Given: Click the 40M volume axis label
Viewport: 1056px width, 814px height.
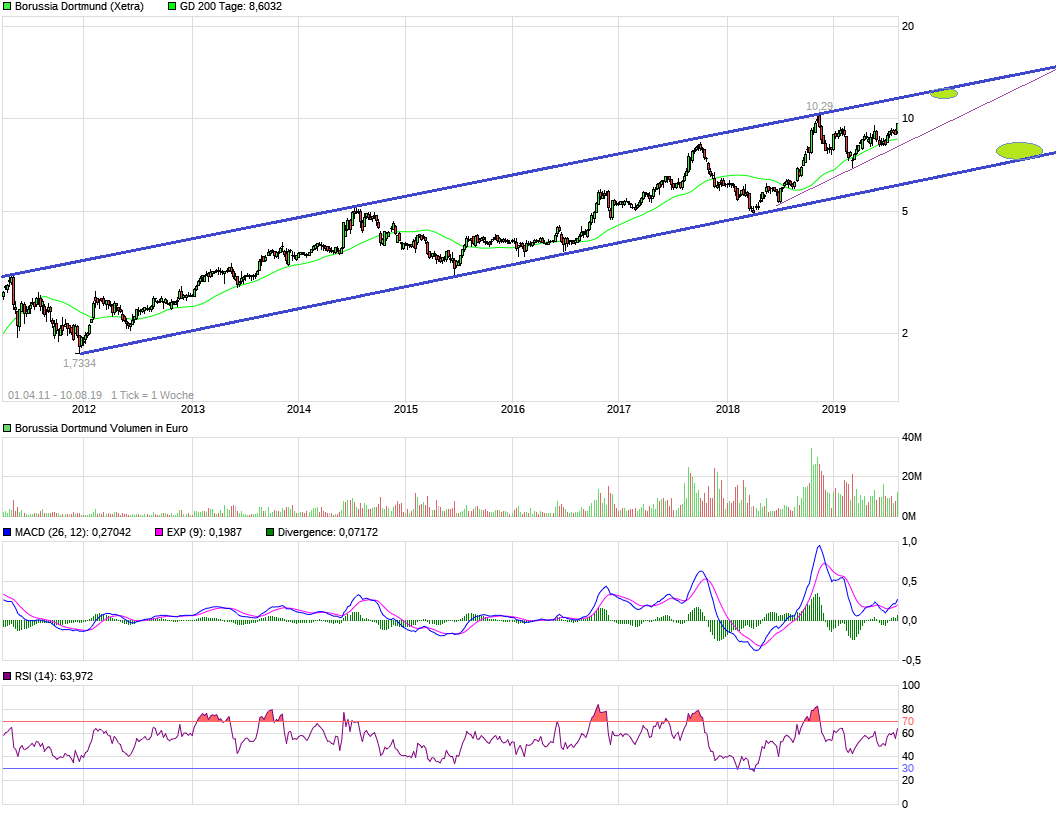Looking at the screenshot, I should click(x=912, y=438).
